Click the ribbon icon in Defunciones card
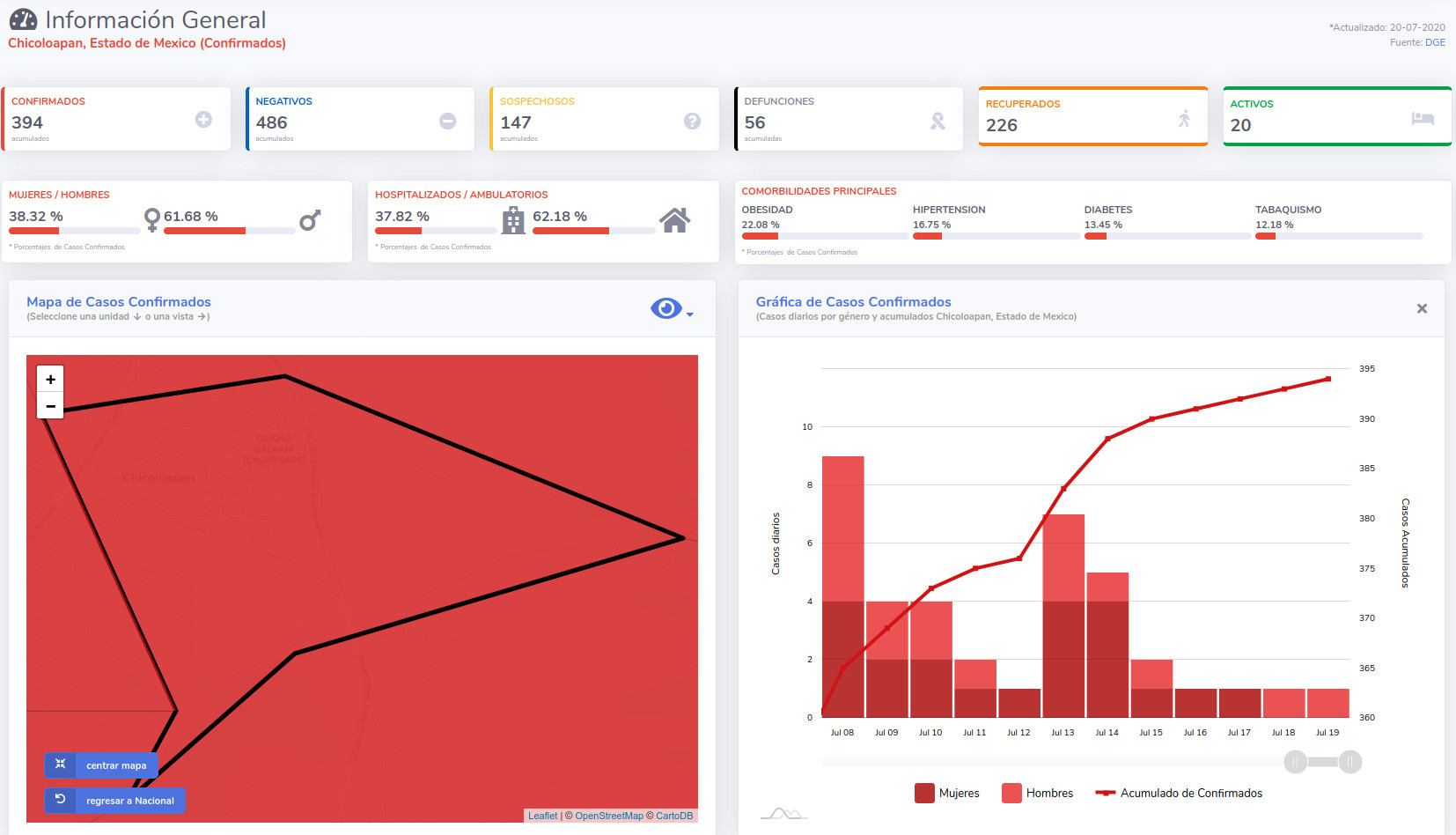This screenshot has height=835, width=1456. (x=938, y=121)
